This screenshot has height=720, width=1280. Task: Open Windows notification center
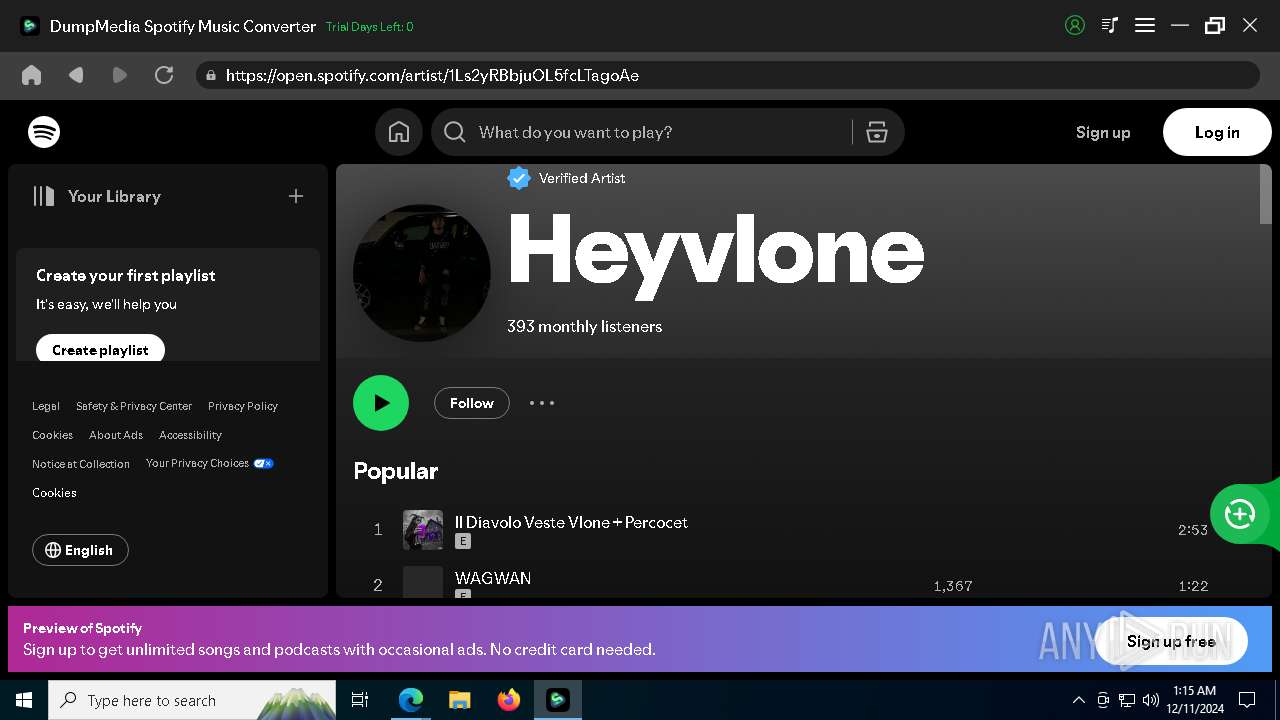[x=1247, y=700]
